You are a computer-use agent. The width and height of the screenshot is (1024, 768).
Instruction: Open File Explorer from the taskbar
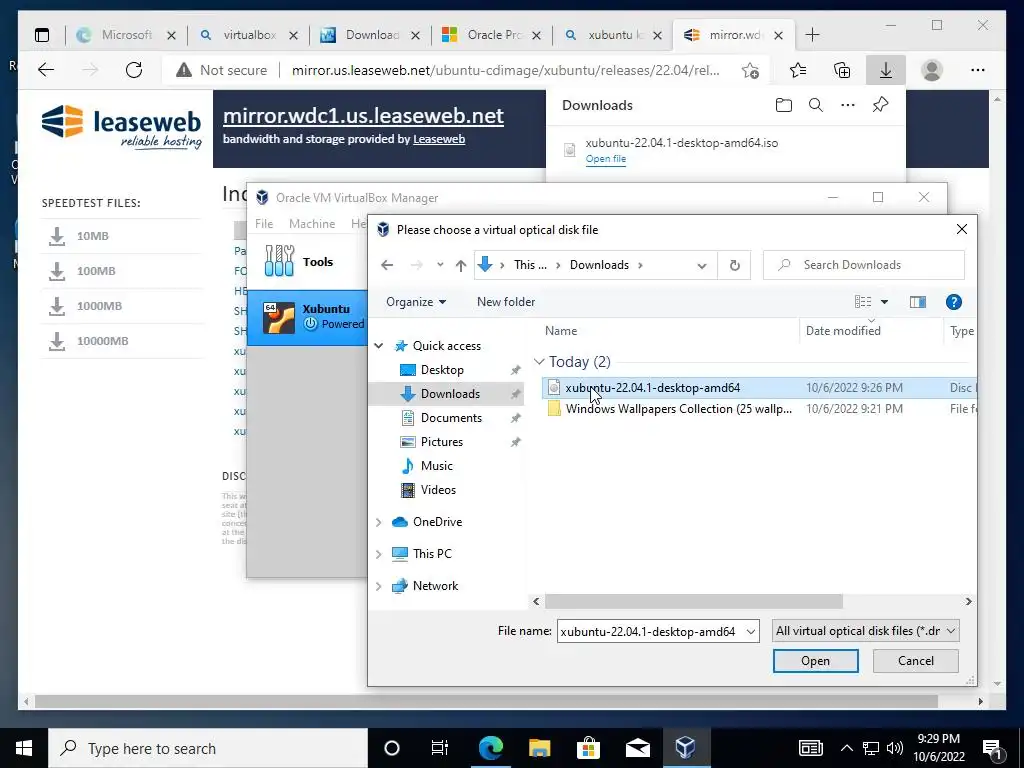point(539,748)
